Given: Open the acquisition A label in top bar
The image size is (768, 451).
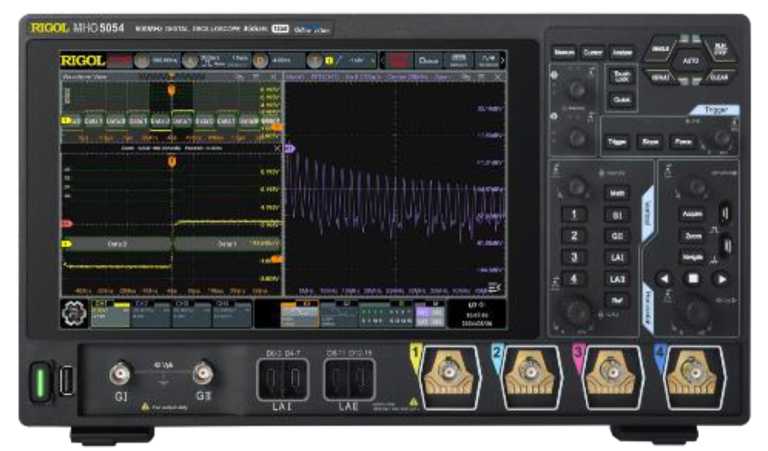Looking at the screenshot, I should (x=190, y=61).
